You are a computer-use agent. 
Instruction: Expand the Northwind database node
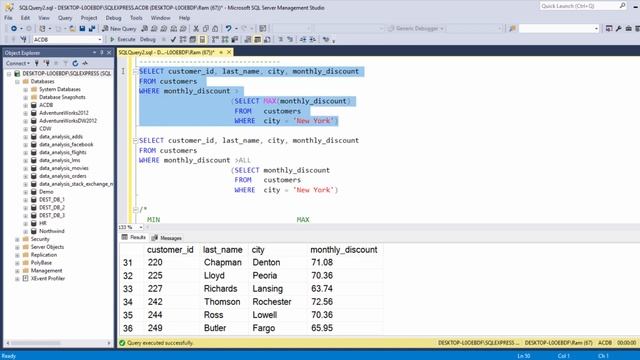[x=26, y=231]
